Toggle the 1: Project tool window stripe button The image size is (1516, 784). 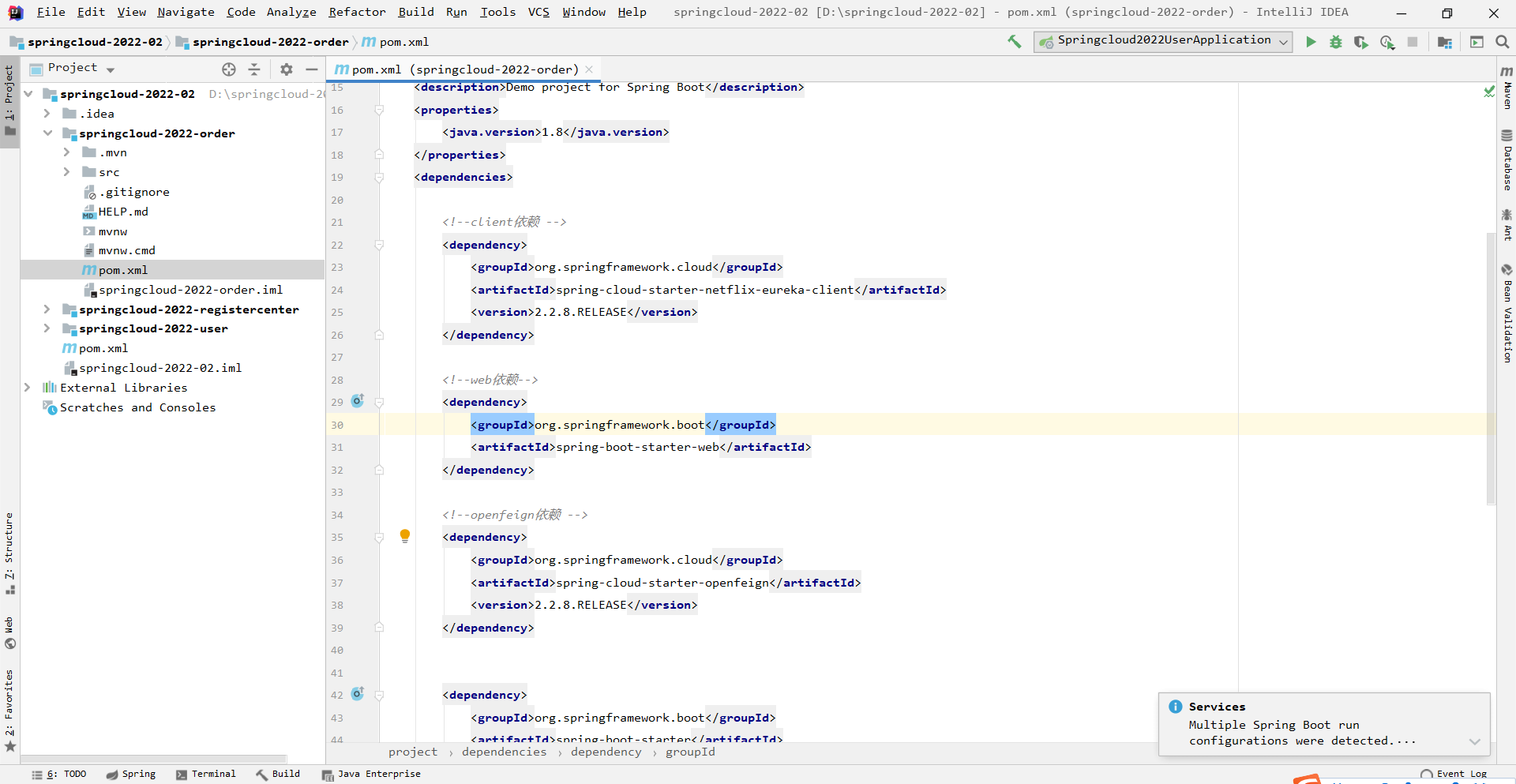click(9, 101)
